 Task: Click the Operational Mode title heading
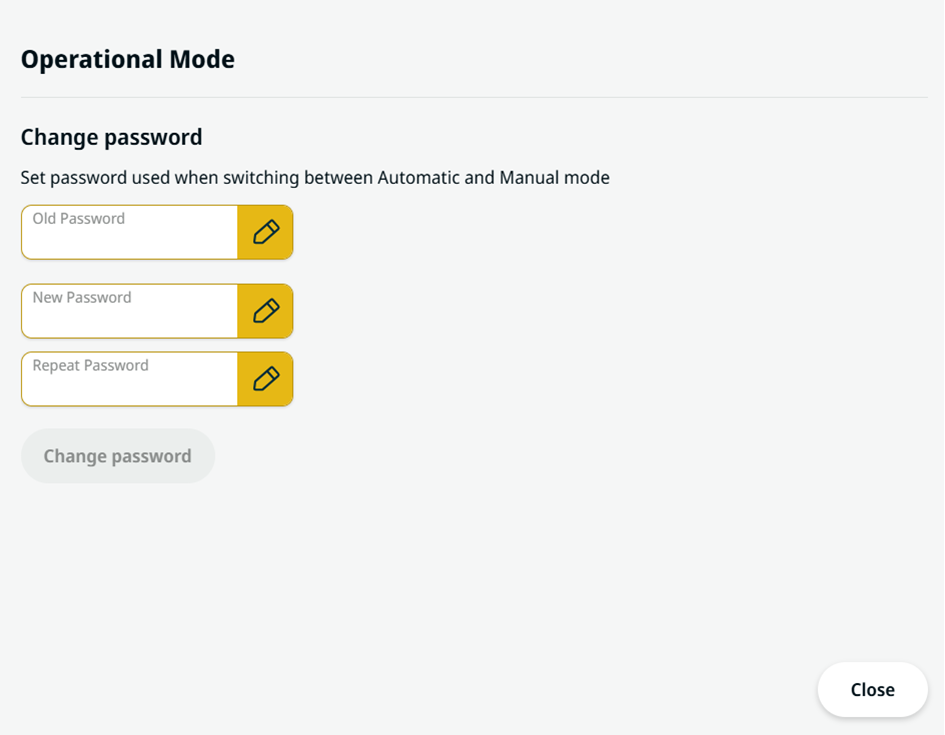128,59
